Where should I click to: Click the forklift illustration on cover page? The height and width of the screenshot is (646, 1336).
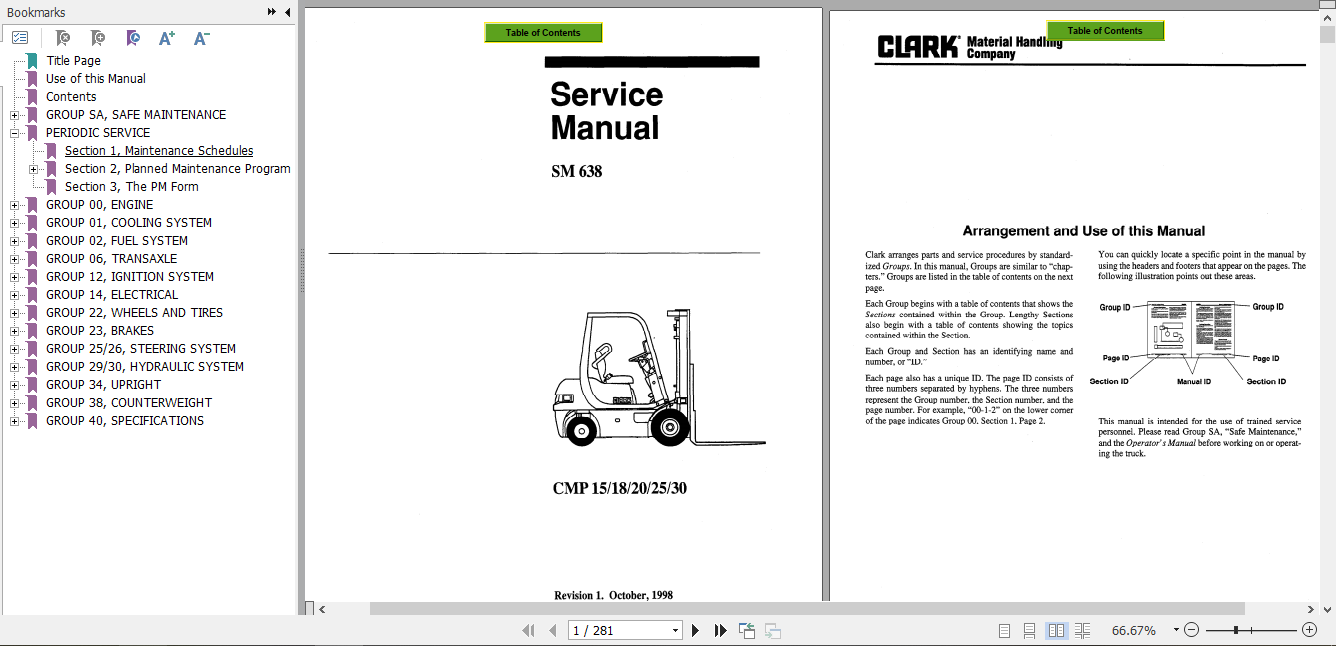[660, 377]
